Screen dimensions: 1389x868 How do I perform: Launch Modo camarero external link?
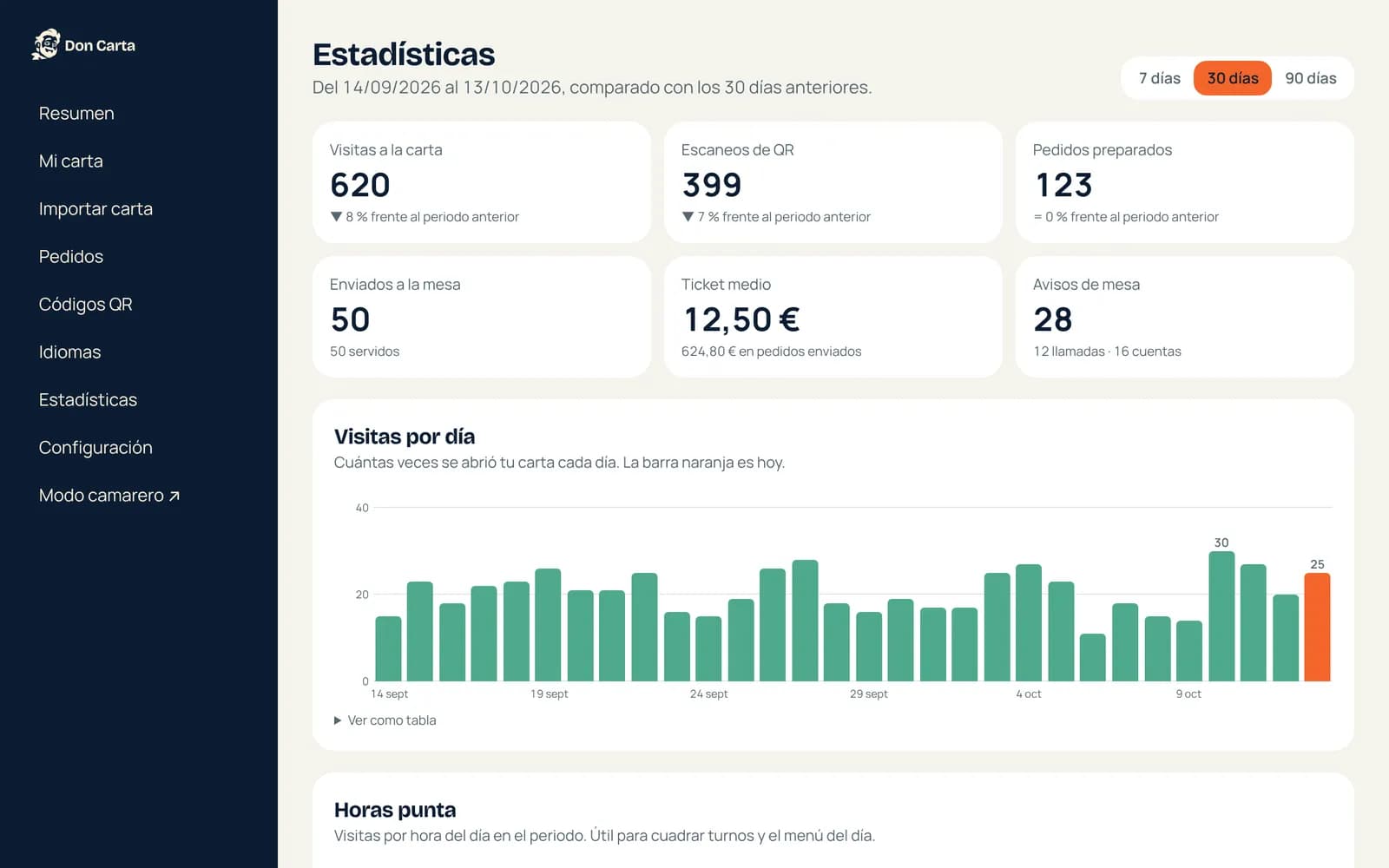coord(109,496)
